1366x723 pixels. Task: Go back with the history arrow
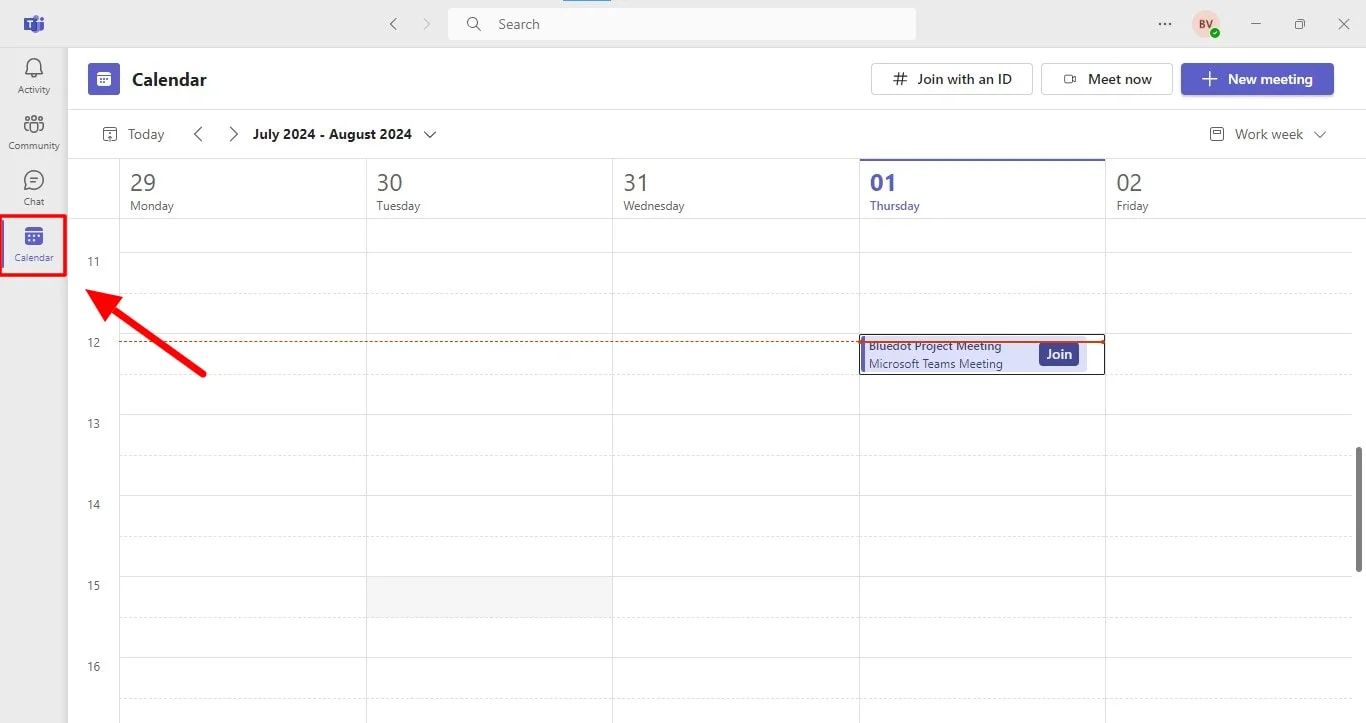tap(393, 24)
